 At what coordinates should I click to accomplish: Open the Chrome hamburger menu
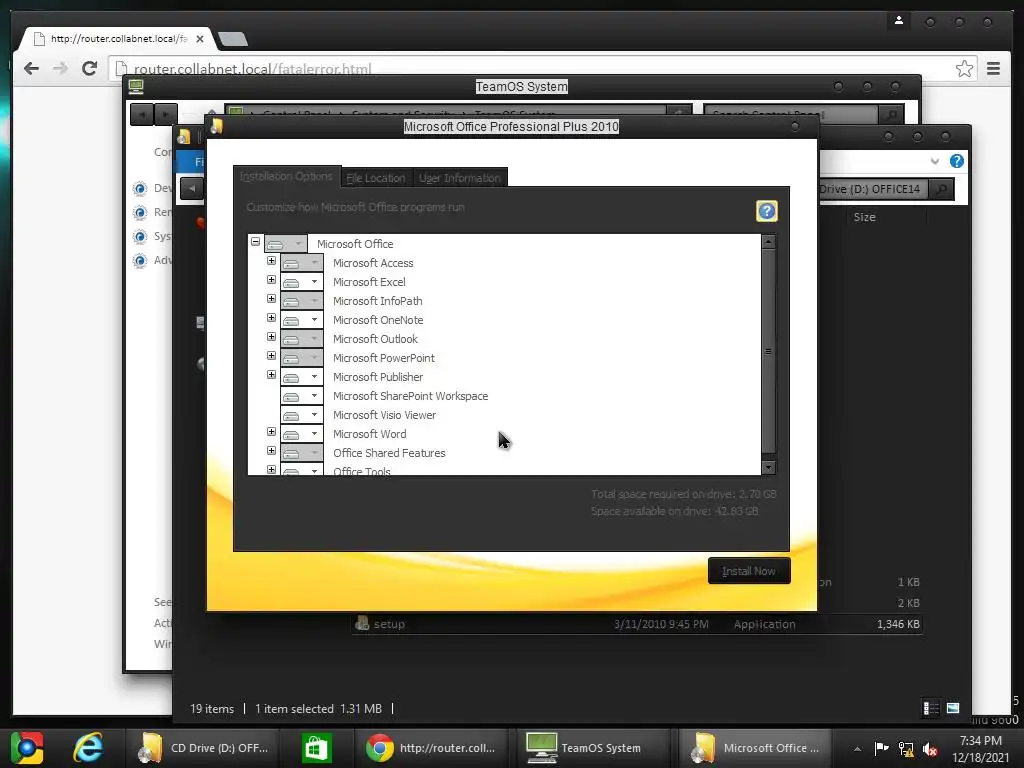tap(993, 69)
